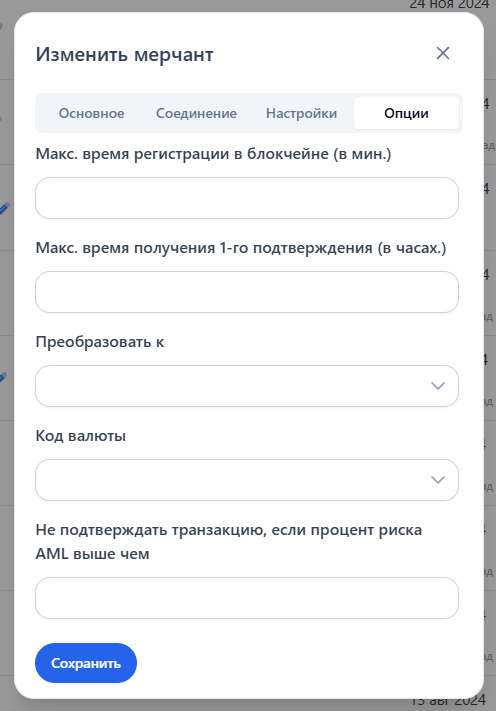Click the chevron arrow of Код валюты
Viewport: 496px width, 711px height.
[x=438, y=480]
